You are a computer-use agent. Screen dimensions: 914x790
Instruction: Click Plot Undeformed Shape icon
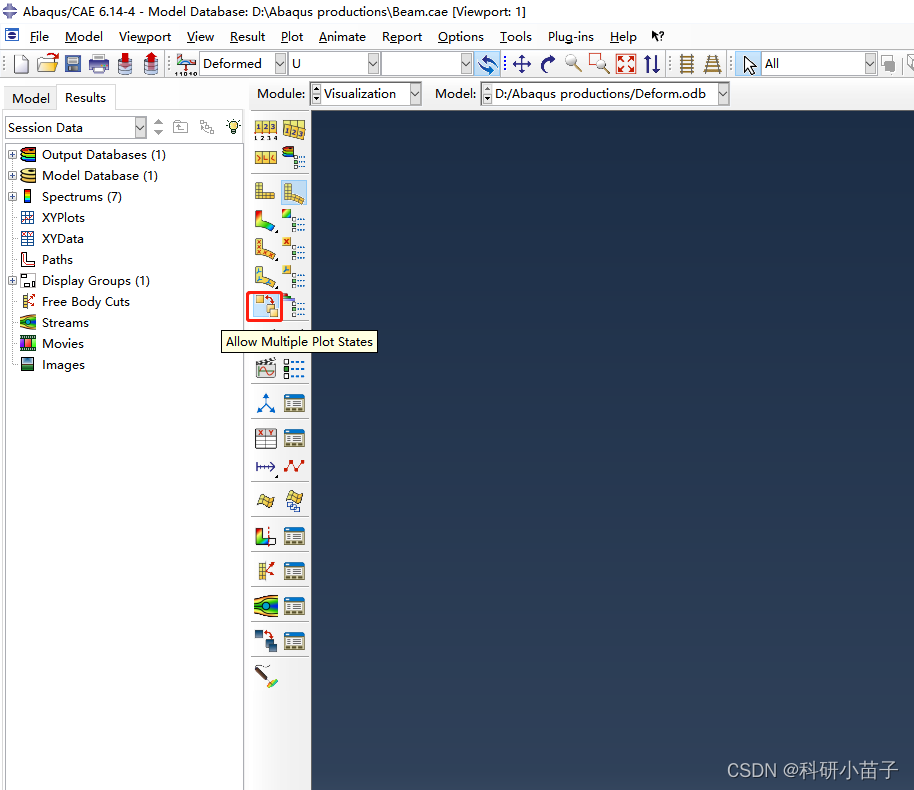click(x=265, y=192)
